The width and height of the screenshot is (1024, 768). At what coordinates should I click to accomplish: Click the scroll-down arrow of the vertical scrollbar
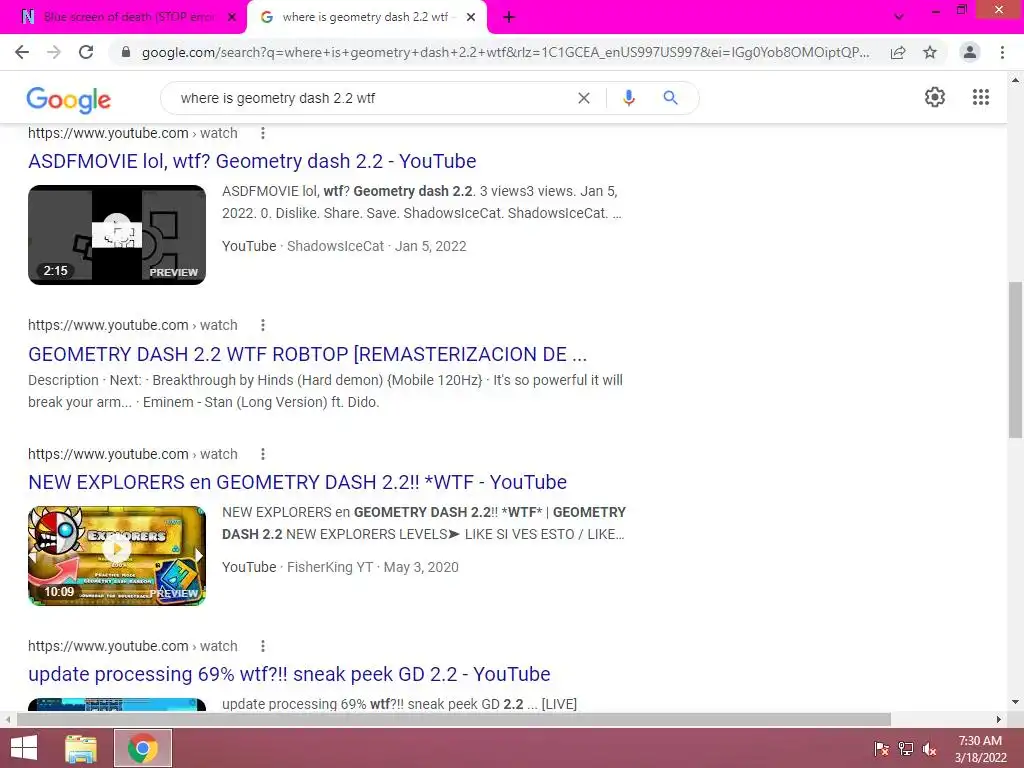tap(1015, 702)
